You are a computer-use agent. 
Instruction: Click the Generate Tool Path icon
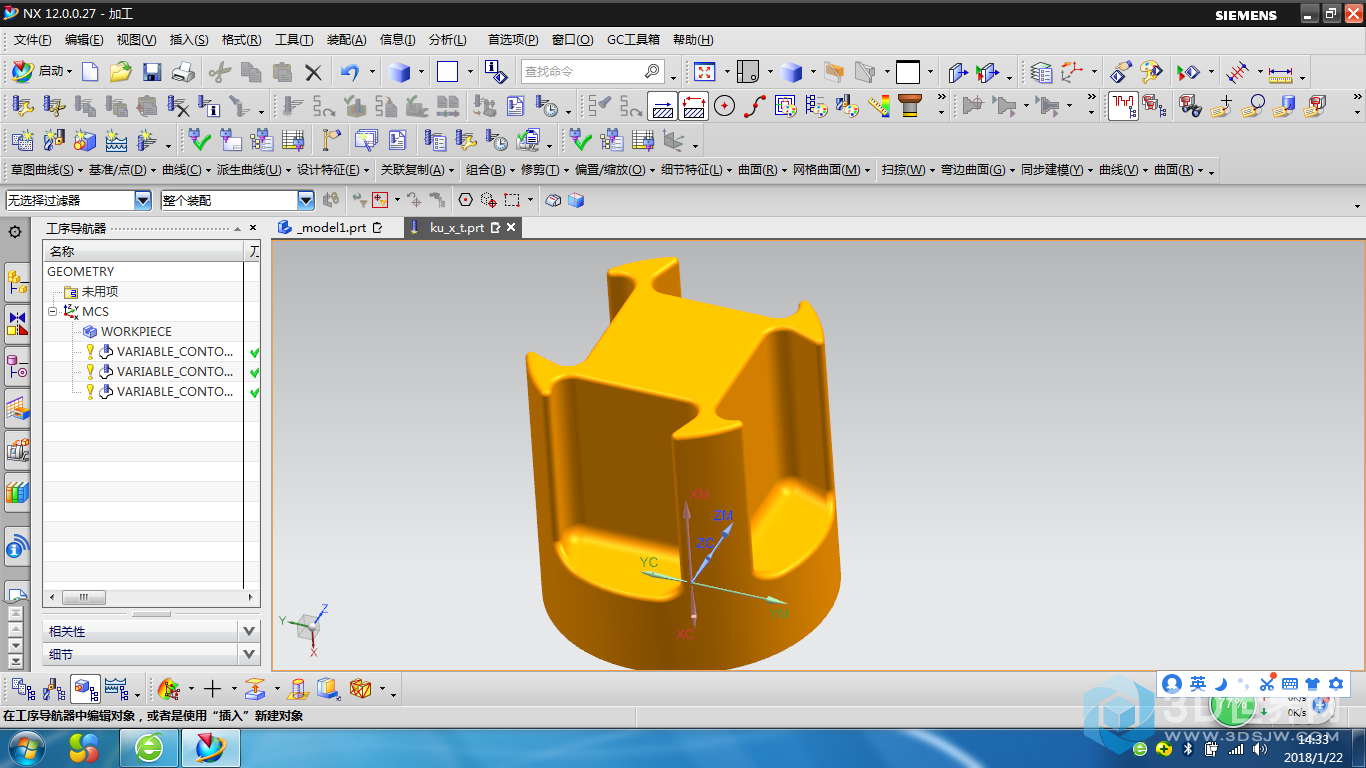pos(294,105)
